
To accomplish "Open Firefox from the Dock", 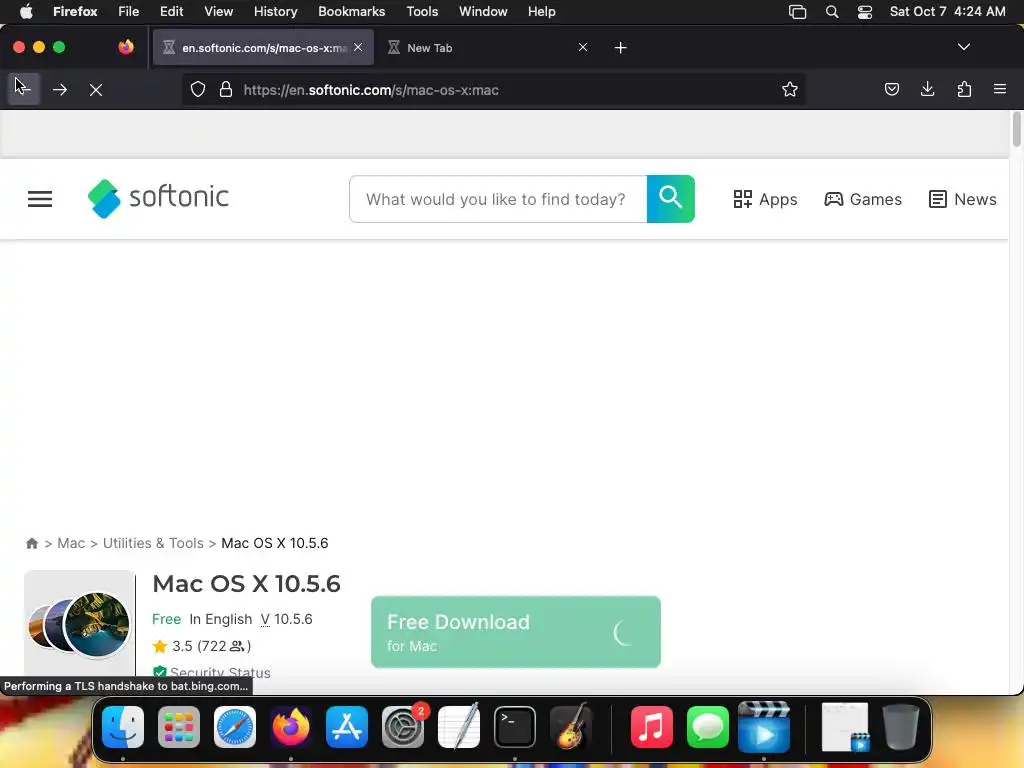I will coord(291,727).
